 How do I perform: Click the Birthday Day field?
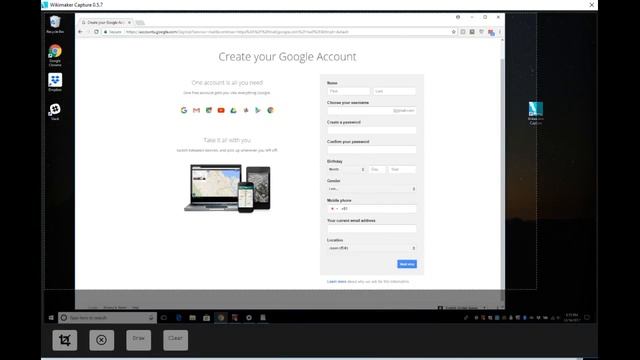(377, 169)
